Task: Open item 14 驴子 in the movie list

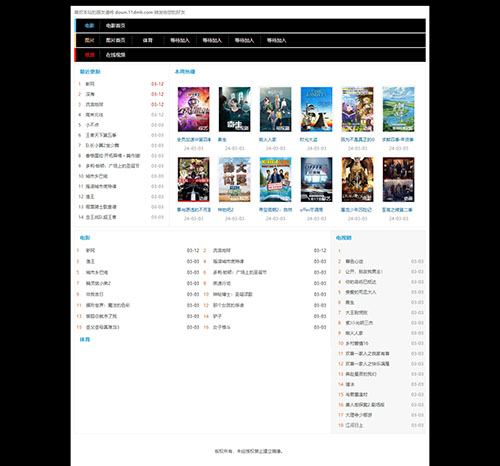Action: [x=217, y=316]
